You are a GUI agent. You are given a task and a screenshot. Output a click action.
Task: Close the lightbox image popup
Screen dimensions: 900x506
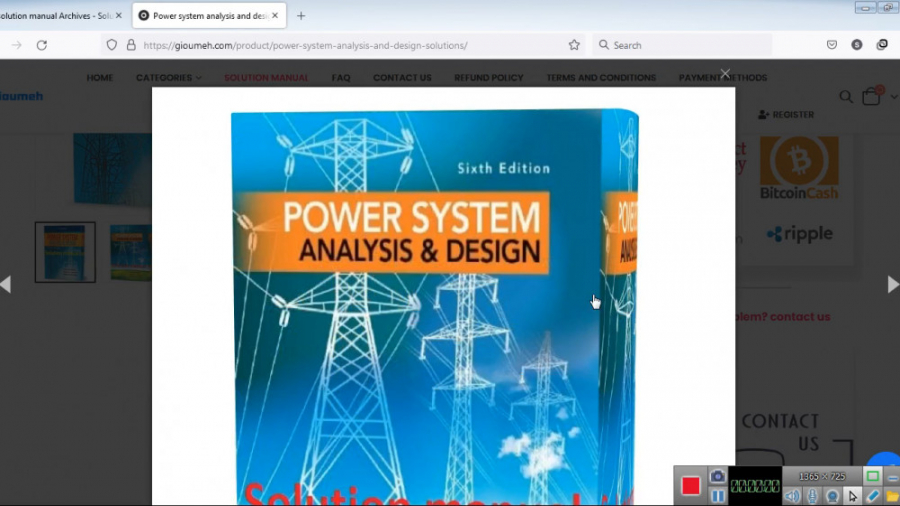click(x=725, y=73)
